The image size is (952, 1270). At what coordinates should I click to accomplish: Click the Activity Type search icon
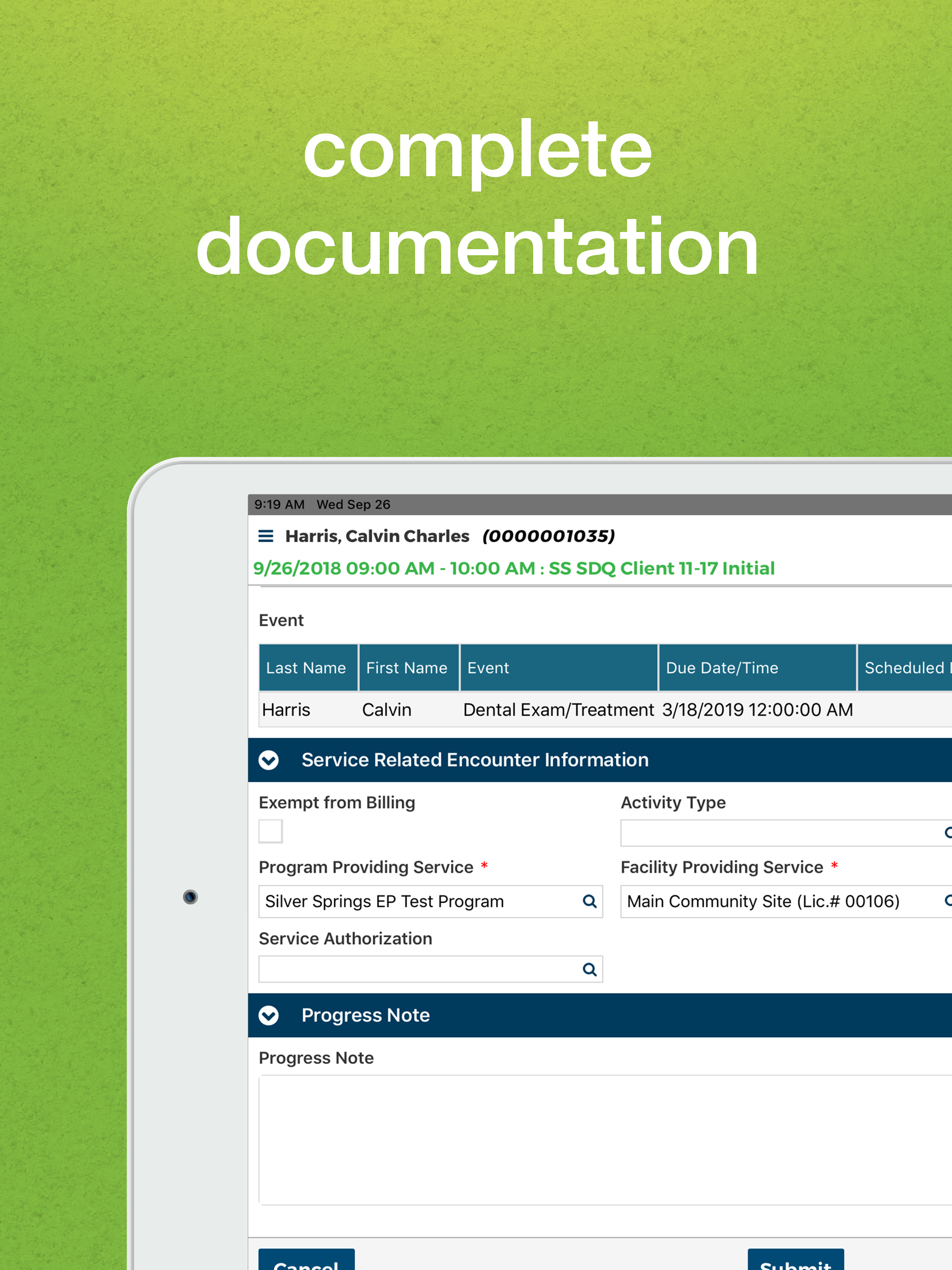tap(948, 833)
